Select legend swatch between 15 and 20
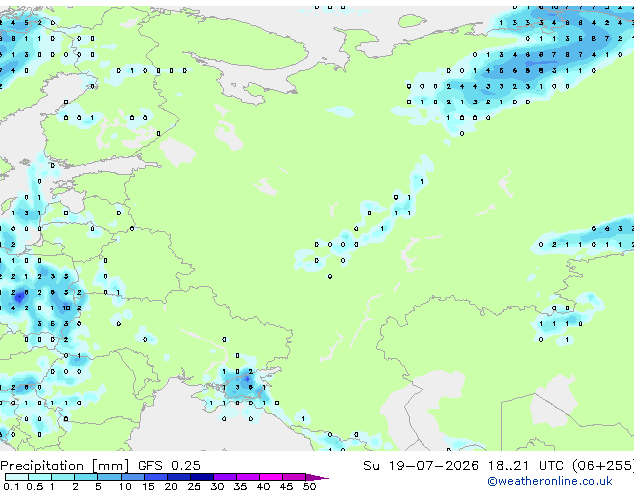Viewport: 634px width, 490px height. pos(156,477)
